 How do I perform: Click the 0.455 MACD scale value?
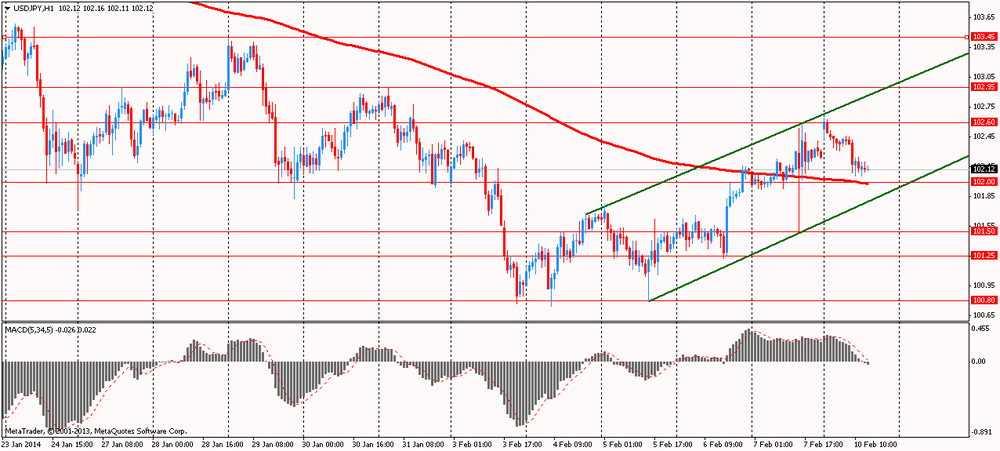tap(978, 329)
